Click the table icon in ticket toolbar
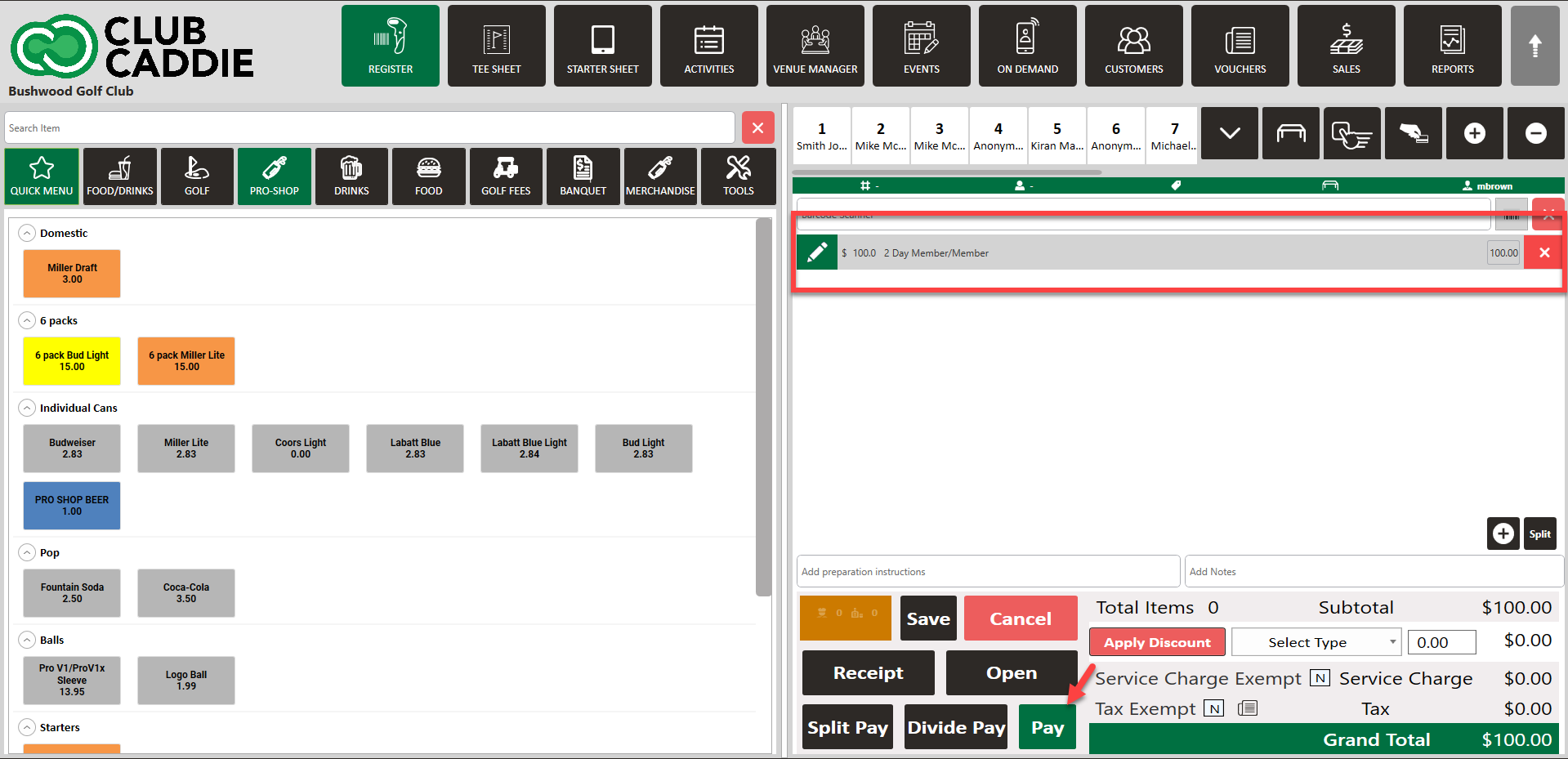 point(1290,133)
